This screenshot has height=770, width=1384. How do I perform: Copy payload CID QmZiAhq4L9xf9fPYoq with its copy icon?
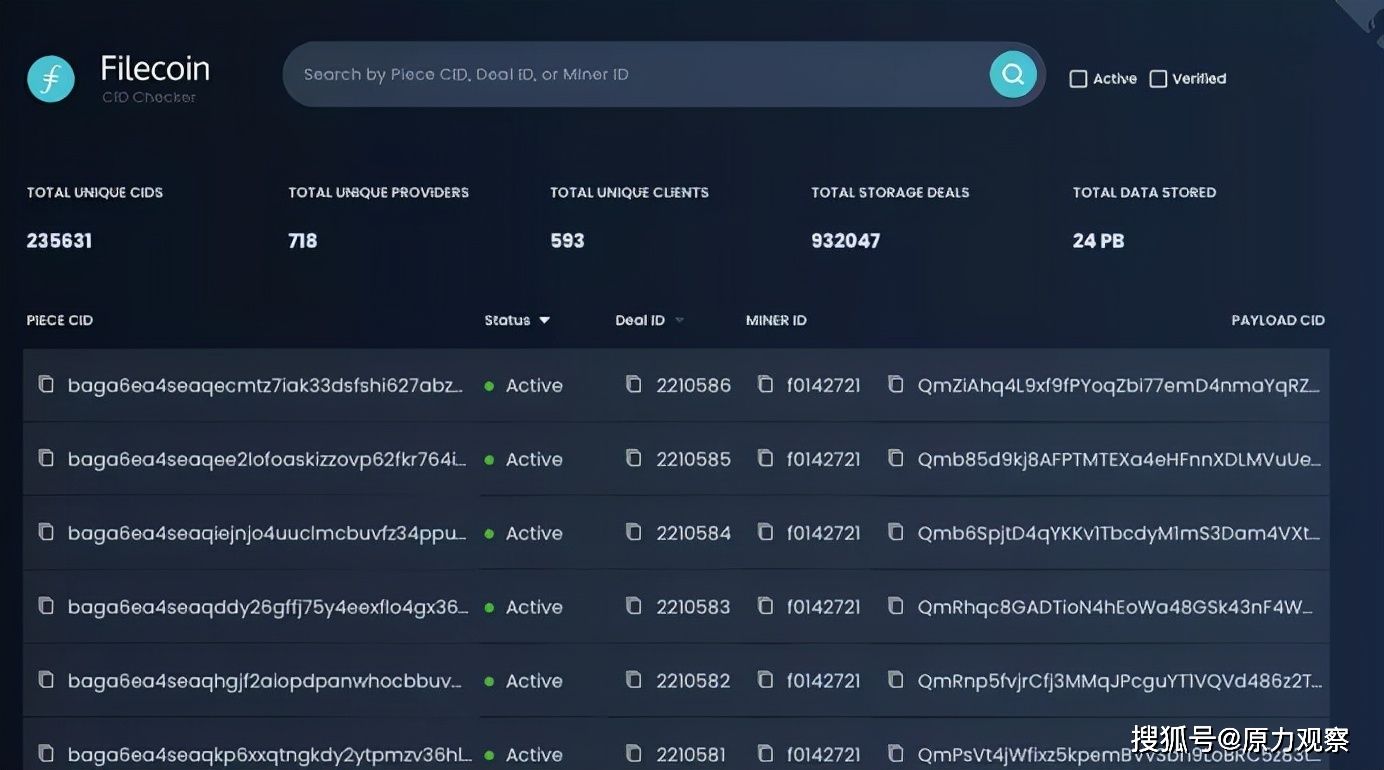[896, 384]
